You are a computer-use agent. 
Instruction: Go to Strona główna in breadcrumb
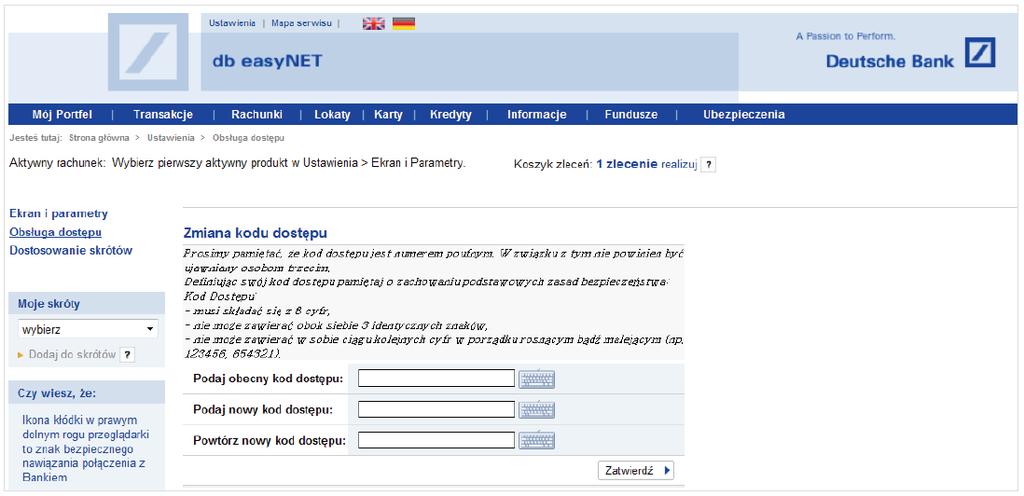pos(99,138)
